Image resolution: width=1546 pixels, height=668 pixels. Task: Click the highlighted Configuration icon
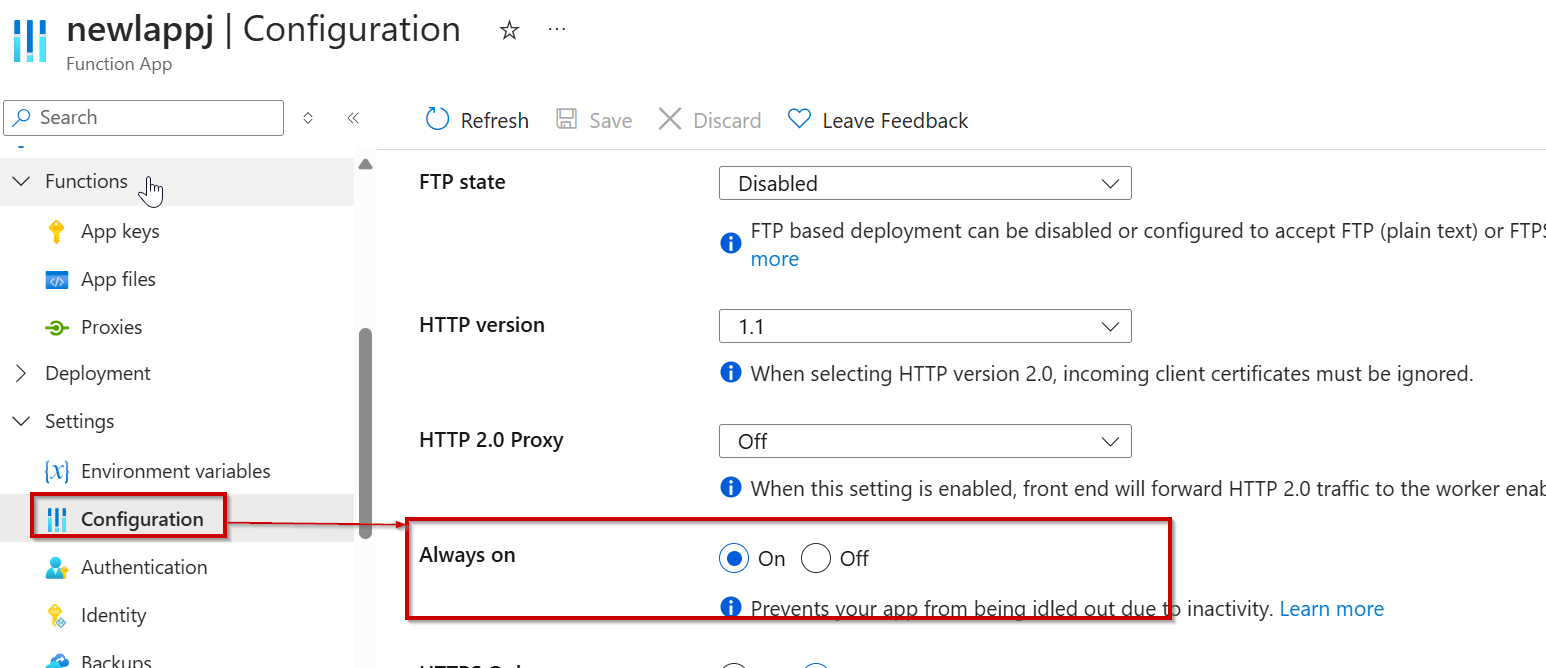pos(57,518)
